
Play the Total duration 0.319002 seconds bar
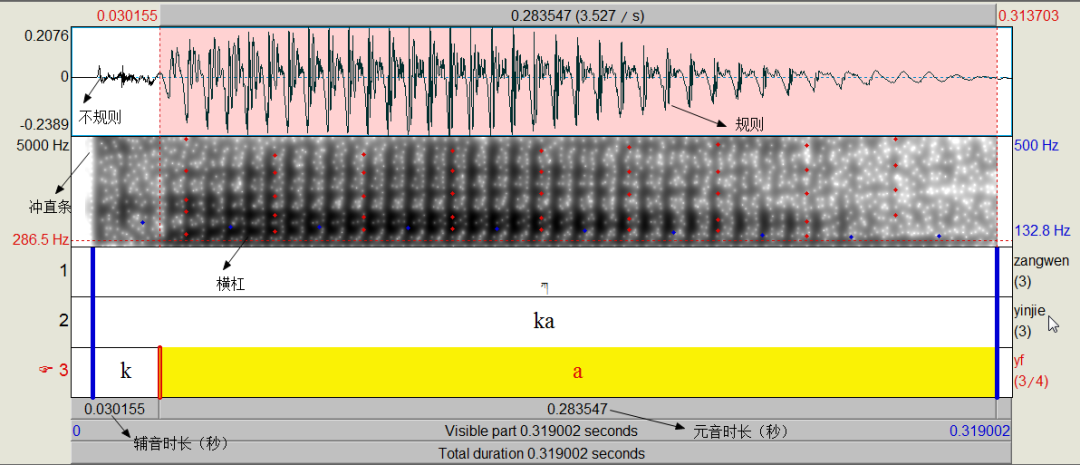[x=541, y=454]
